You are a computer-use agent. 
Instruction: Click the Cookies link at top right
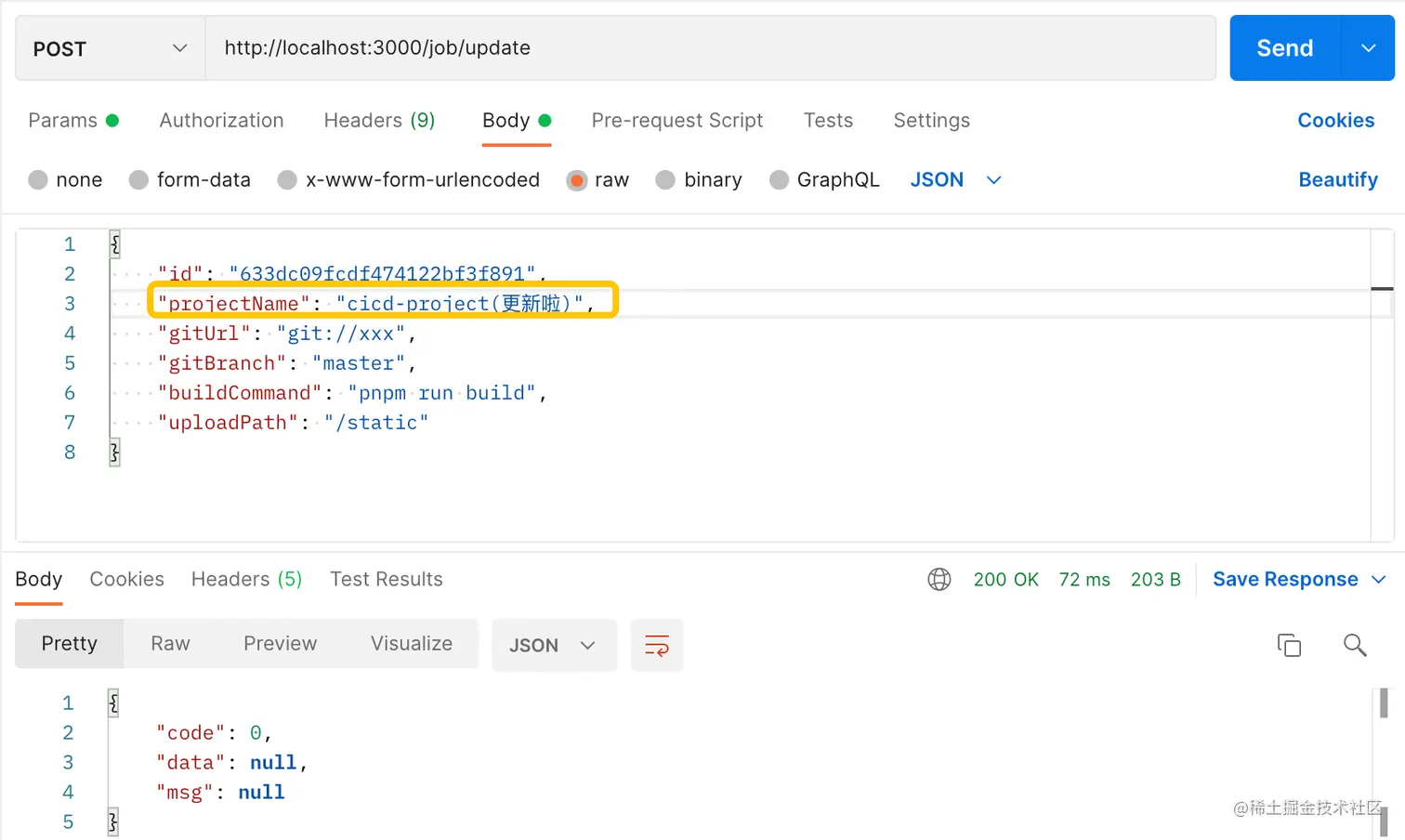tap(1335, 121)
